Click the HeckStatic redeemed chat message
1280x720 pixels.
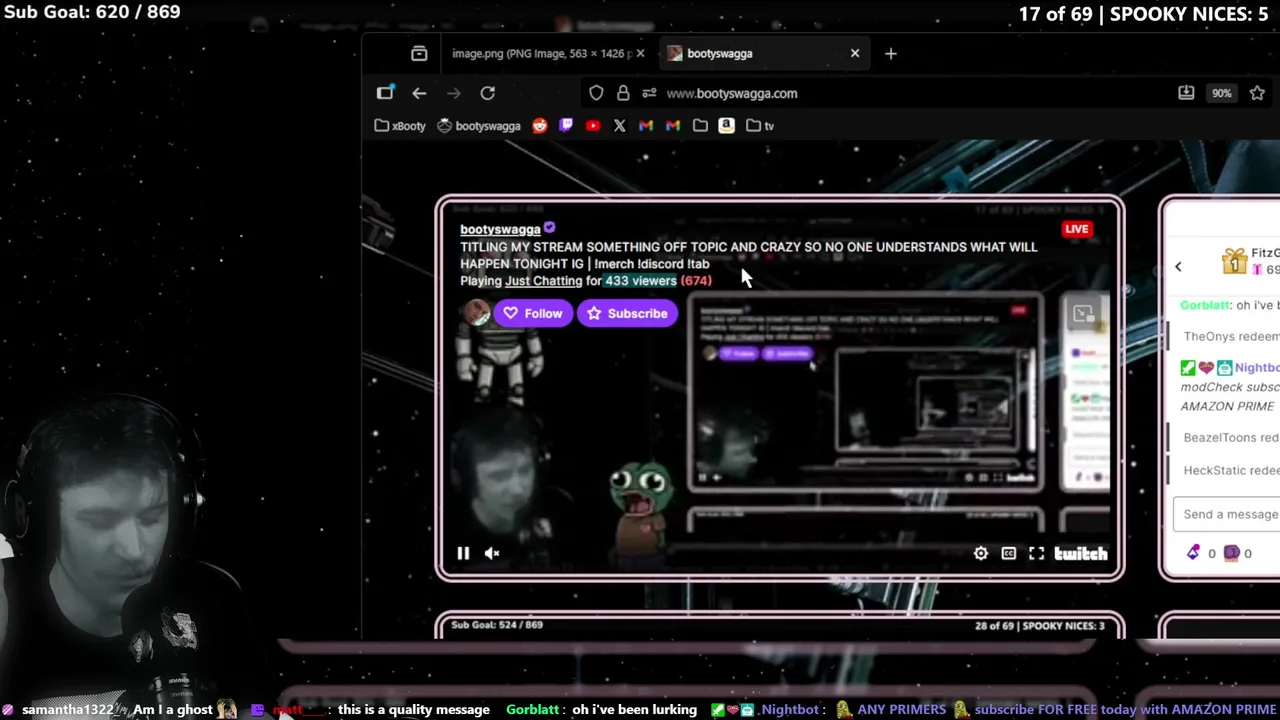(1231, 470)
